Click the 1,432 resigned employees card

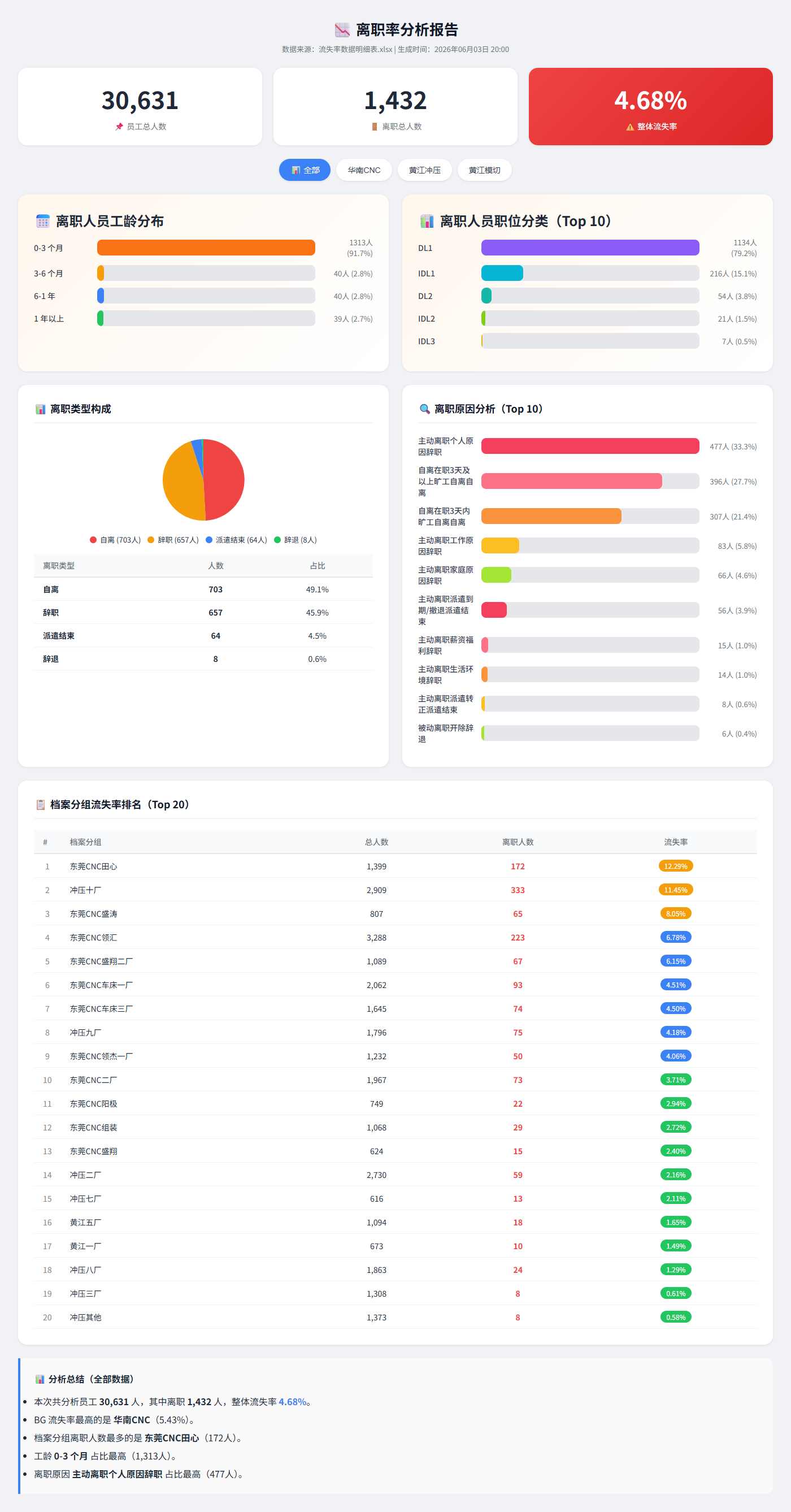(395, 107)
